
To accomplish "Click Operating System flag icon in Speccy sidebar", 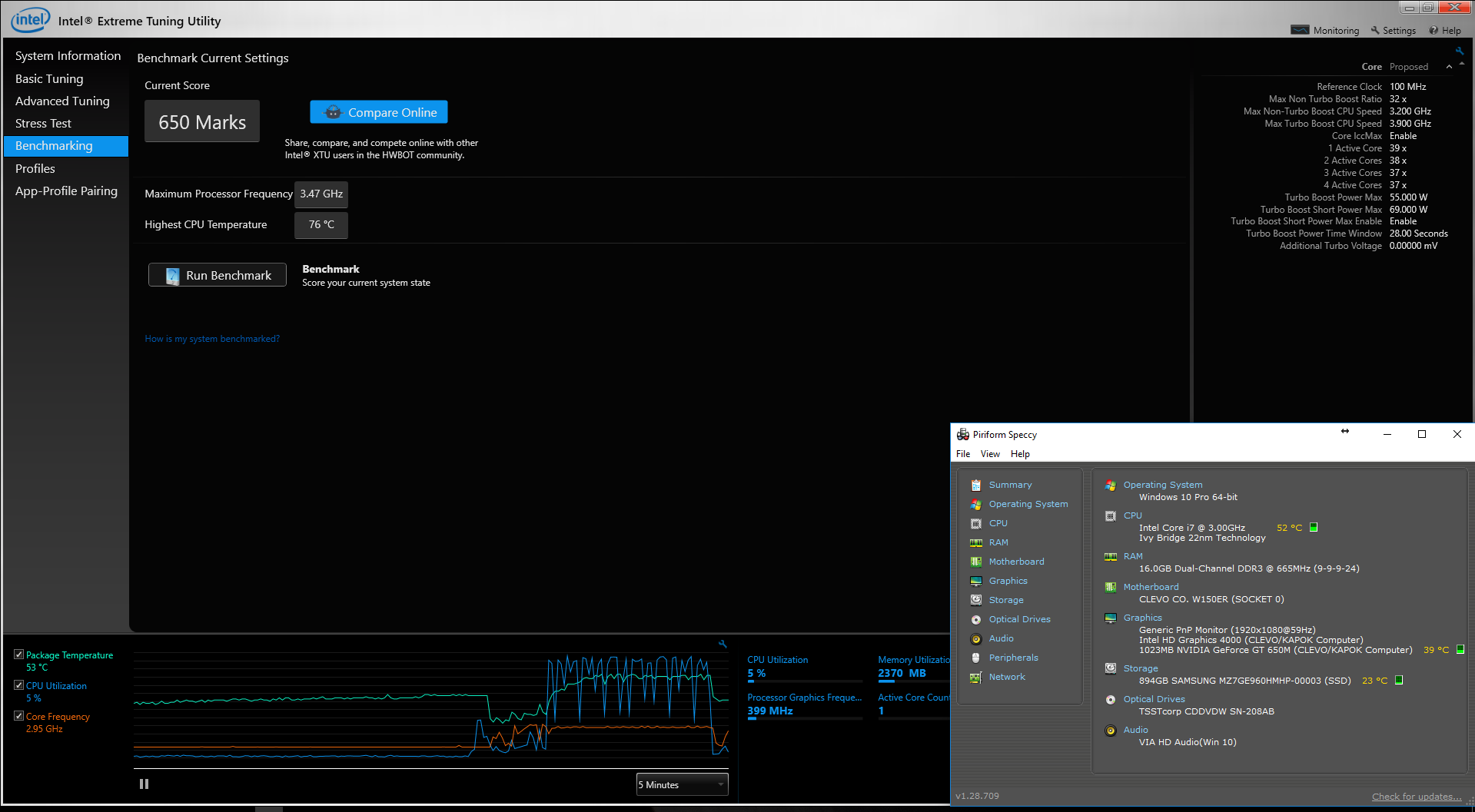I will pyautogui.click(x=976, y=504).
